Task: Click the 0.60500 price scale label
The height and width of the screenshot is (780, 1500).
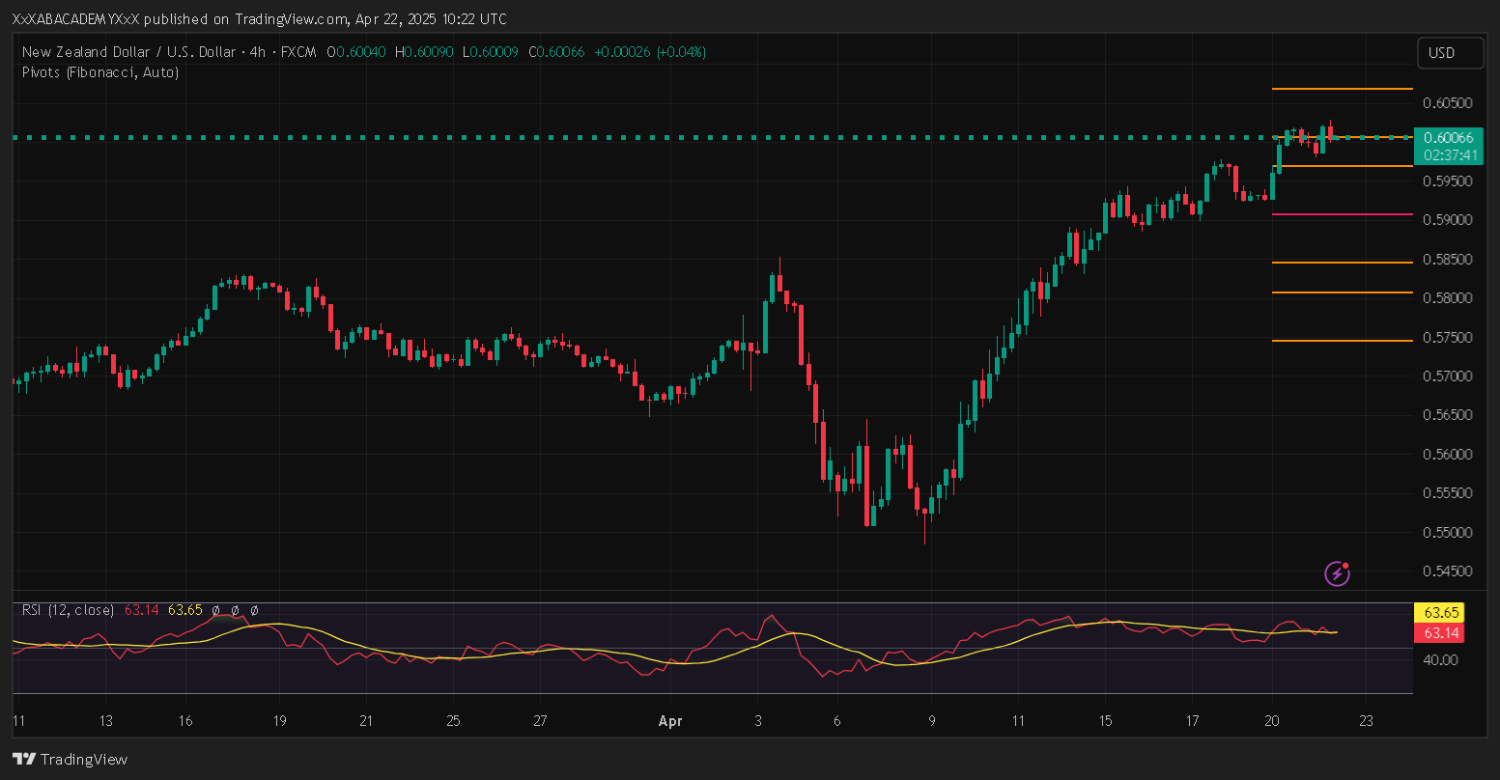Action: click(x=1447, y=103)
